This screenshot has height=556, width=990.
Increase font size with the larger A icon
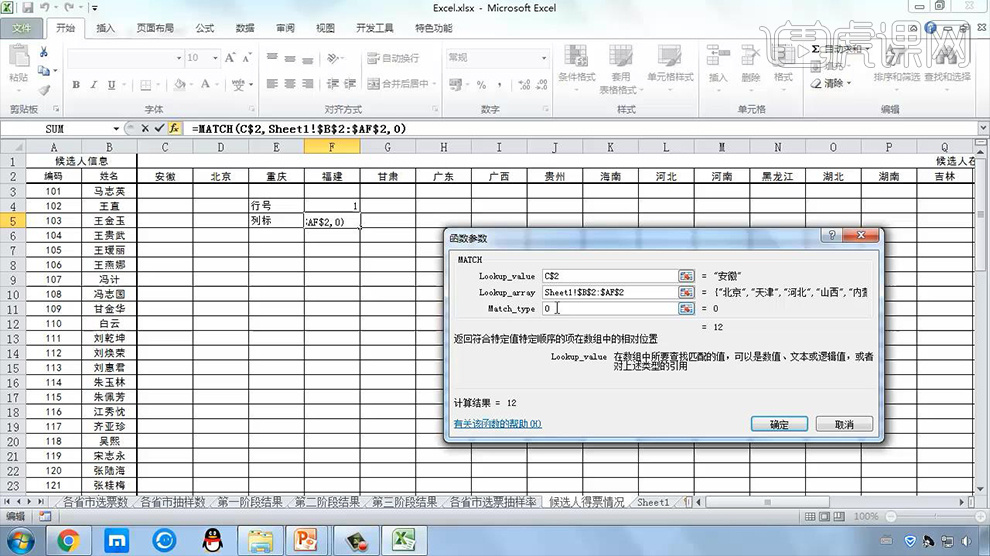[230, 57]
